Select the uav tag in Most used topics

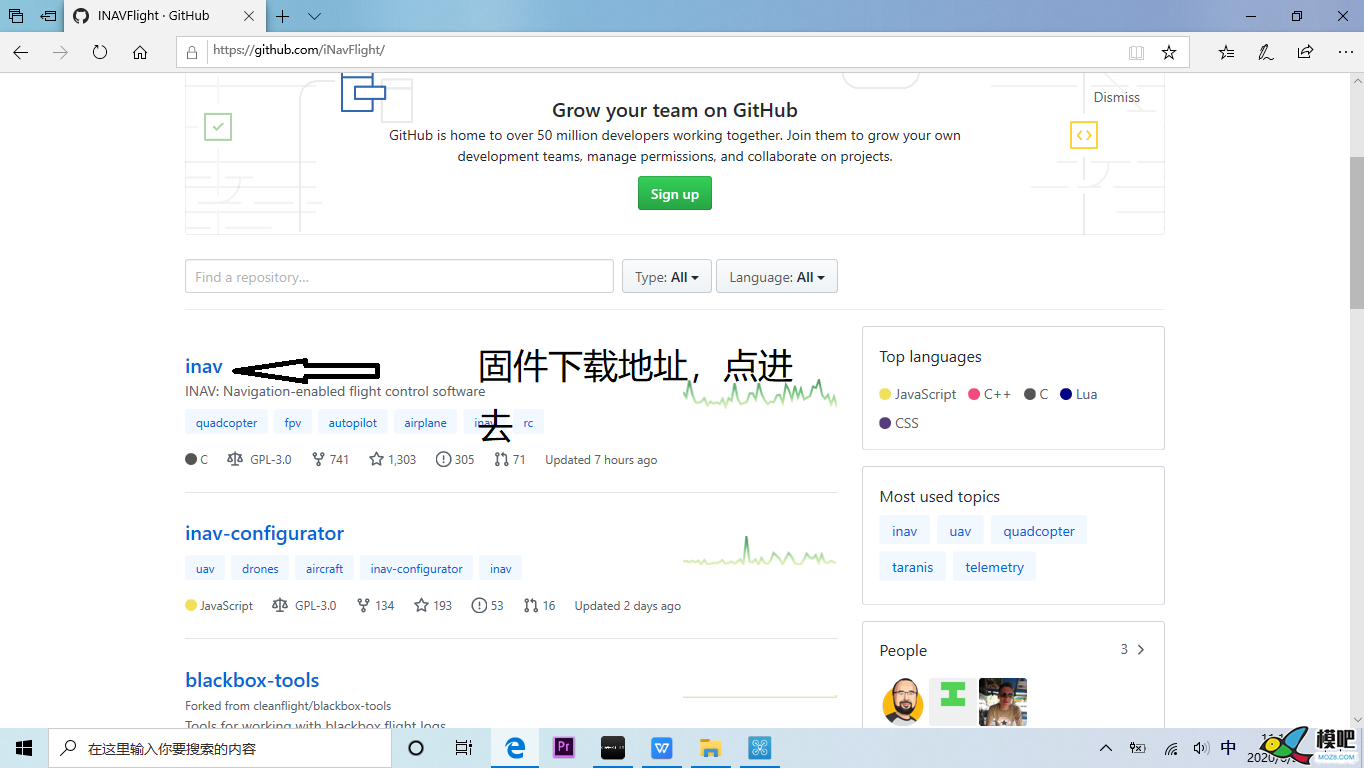click(960, 531)
